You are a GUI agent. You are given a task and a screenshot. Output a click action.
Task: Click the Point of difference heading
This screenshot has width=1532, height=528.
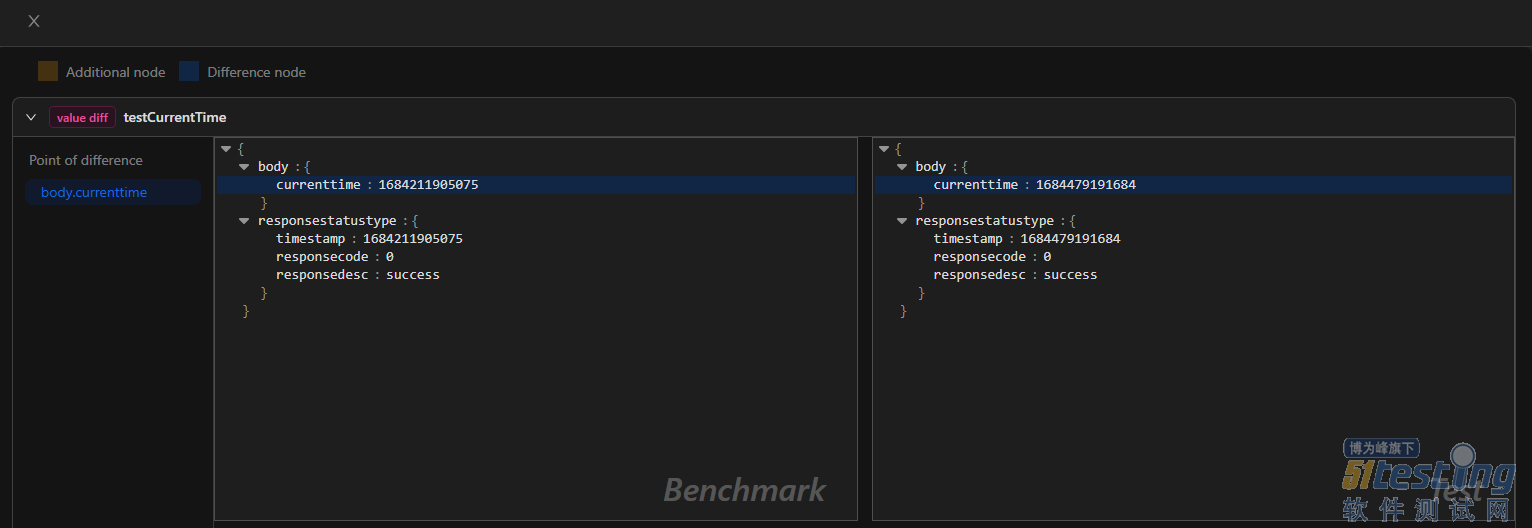coord(86,160)
